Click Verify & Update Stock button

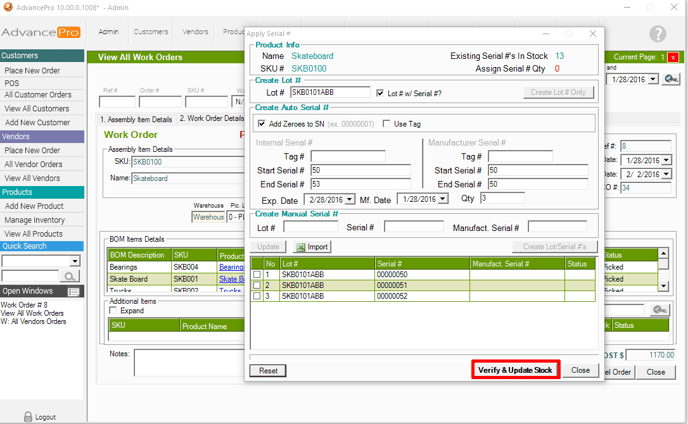(515, 370)
